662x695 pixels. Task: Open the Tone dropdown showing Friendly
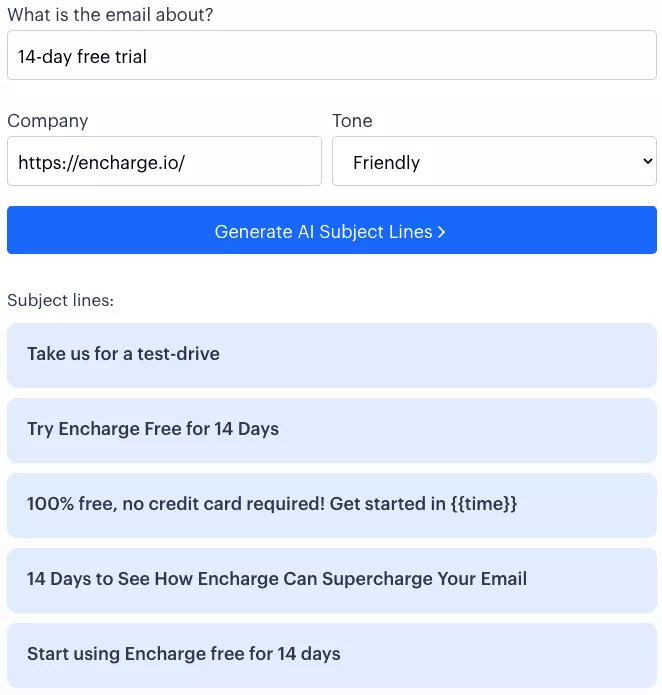pos(494,161)
